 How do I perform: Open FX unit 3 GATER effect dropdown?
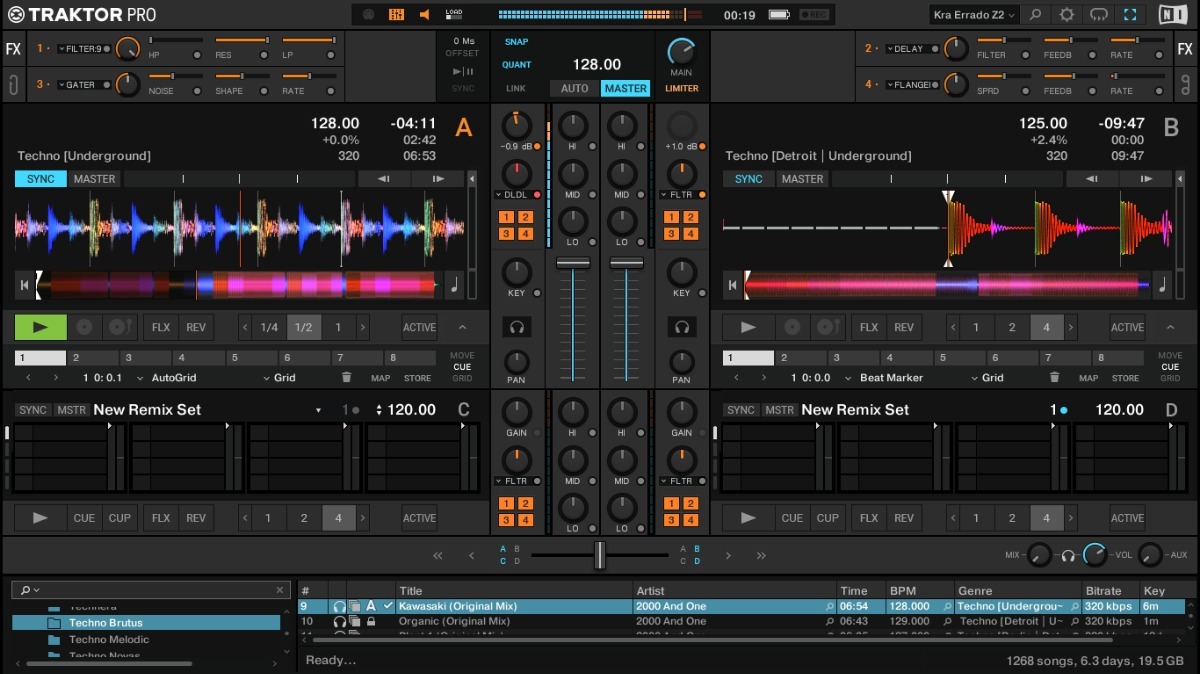click(x=84, y=85)
